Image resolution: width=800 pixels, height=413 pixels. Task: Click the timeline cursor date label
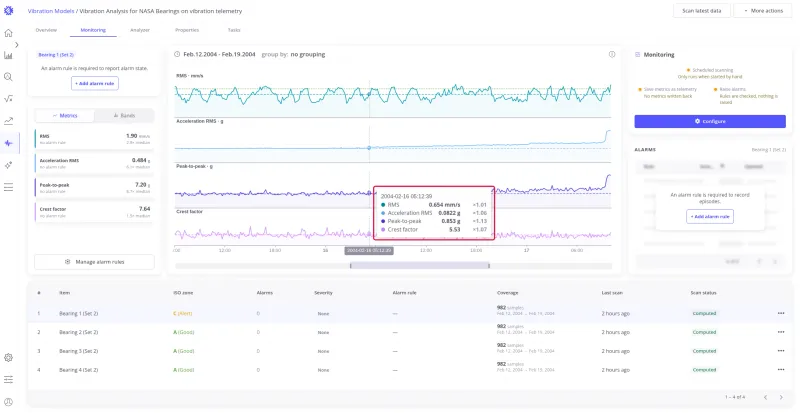pos(368,251)
